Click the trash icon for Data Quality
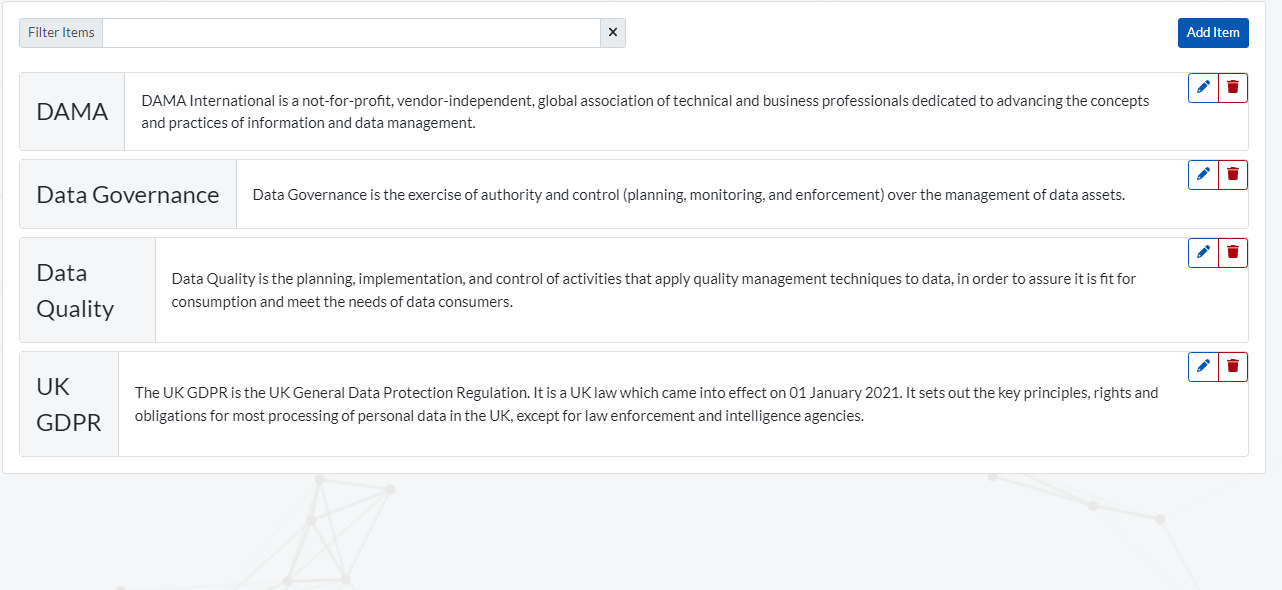1282x590 pixels. pos(1233,253)
